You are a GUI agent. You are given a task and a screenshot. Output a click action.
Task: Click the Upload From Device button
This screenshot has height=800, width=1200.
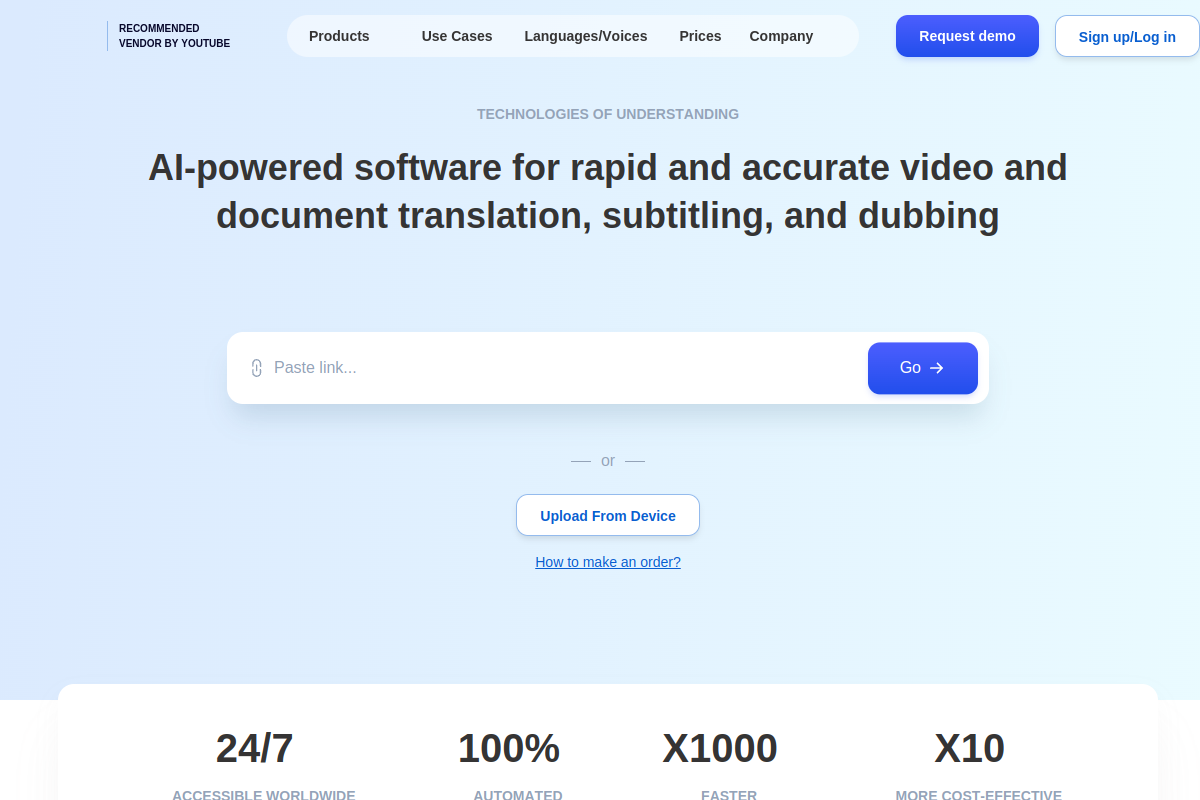(x=608, y=515)
